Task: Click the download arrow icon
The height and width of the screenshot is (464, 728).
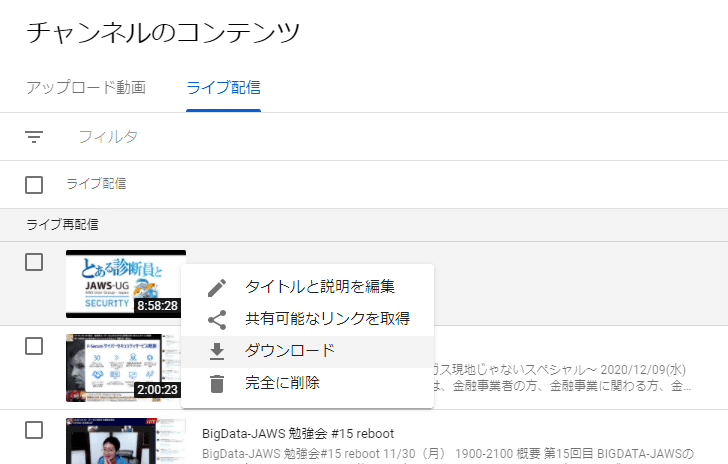Action: [217, 352]
